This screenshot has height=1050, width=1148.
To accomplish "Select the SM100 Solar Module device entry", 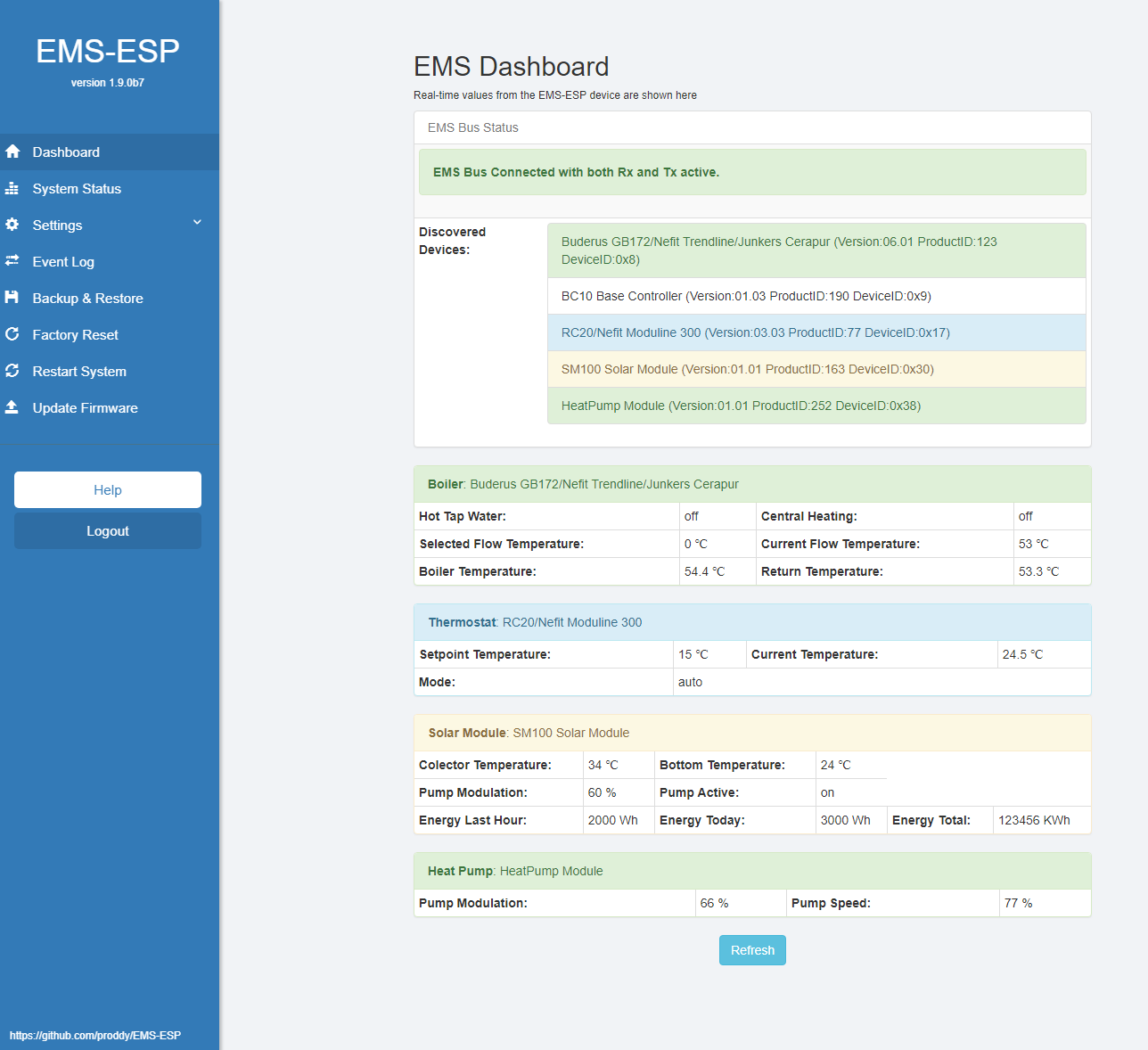I will tap(746, 368).
